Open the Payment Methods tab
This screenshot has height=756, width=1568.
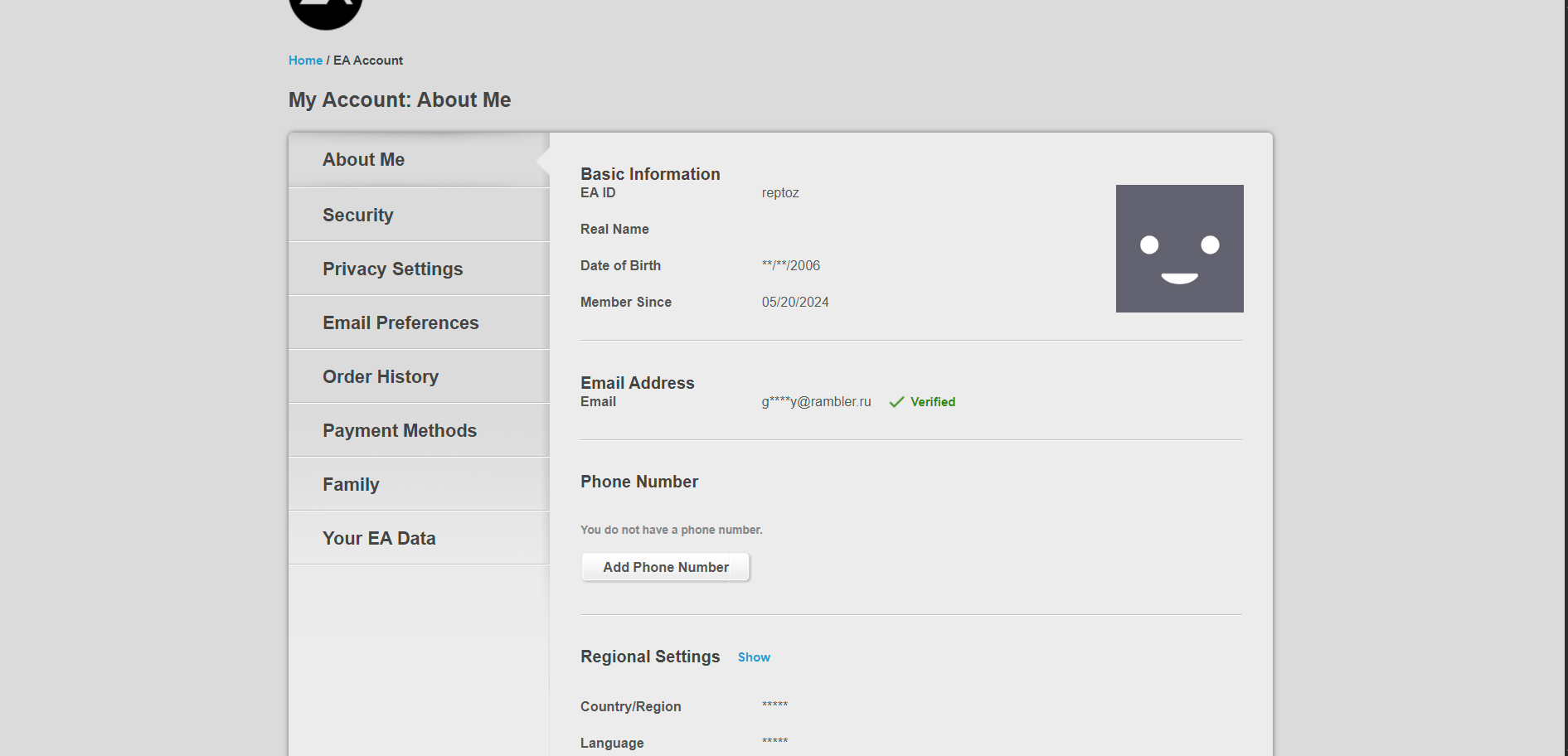point(419,430)
